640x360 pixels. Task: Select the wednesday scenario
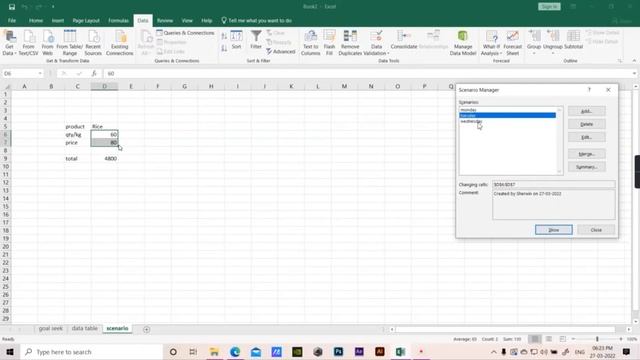507,121
